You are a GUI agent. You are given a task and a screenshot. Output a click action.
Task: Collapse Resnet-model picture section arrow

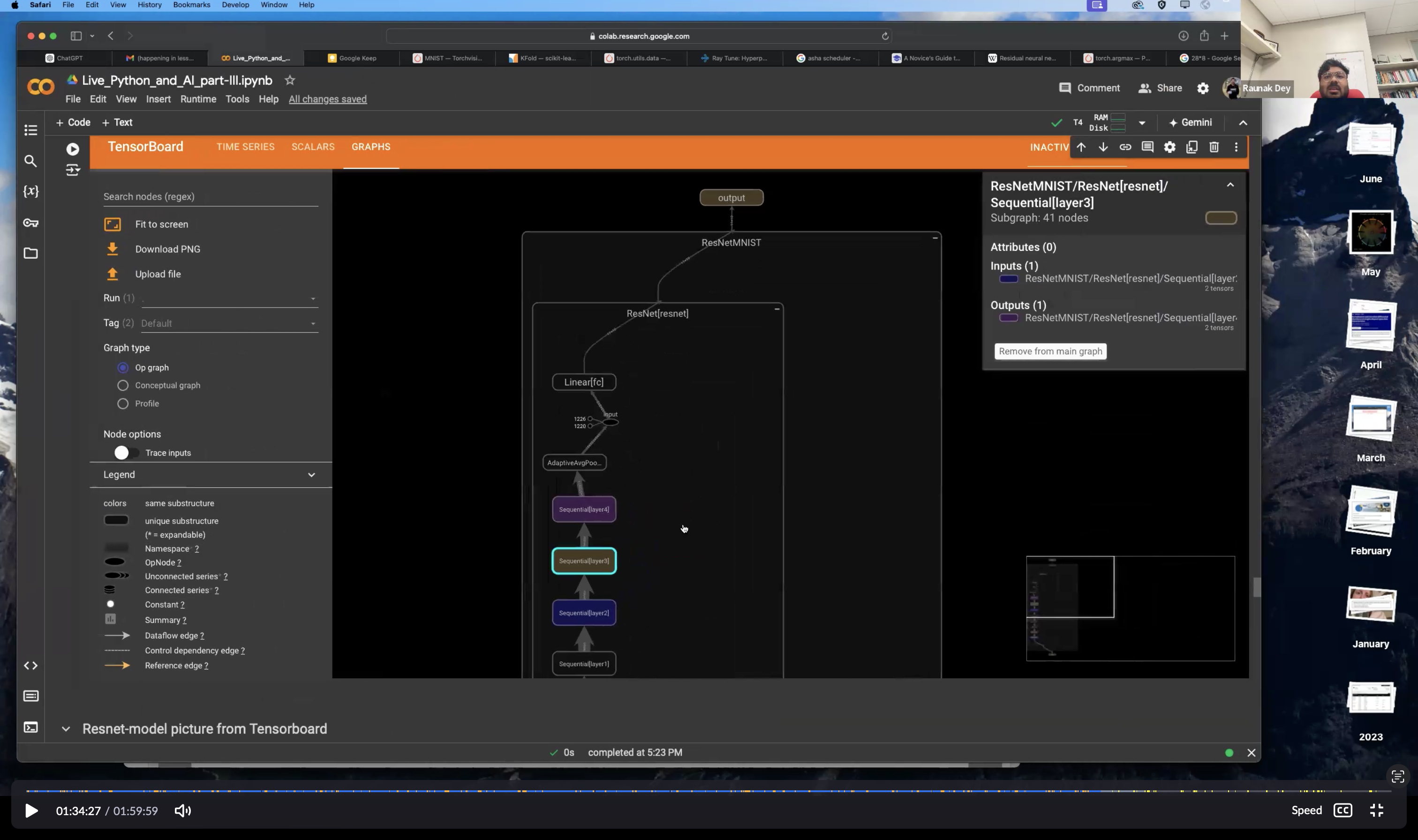pos(66,729)
